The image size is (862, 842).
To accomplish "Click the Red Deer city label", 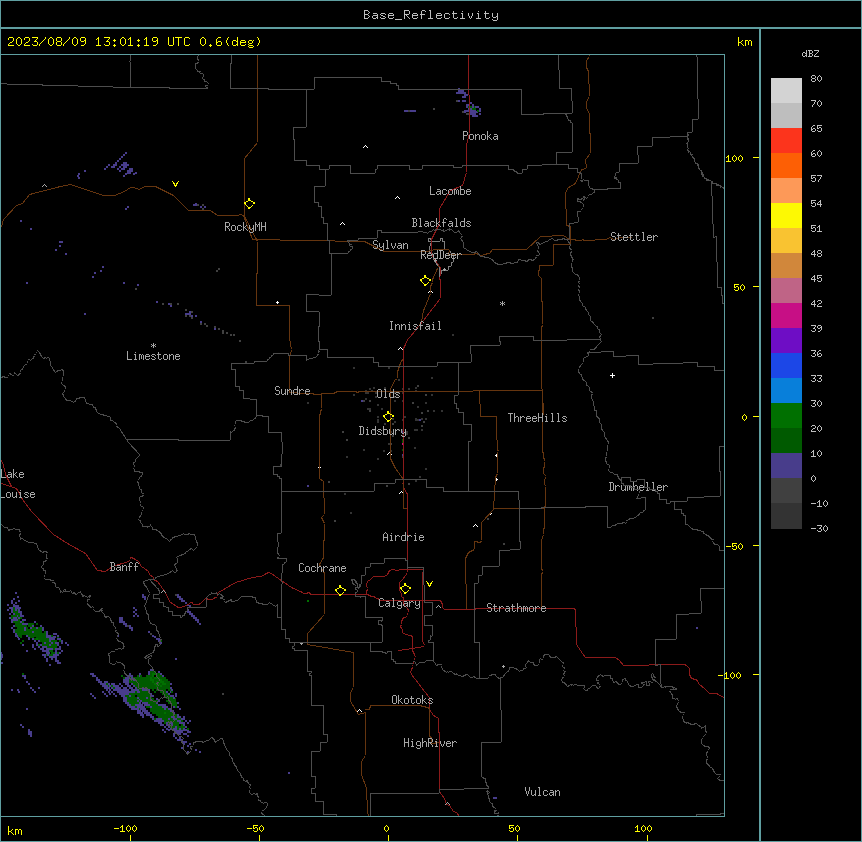I will [x=440, y=255].
